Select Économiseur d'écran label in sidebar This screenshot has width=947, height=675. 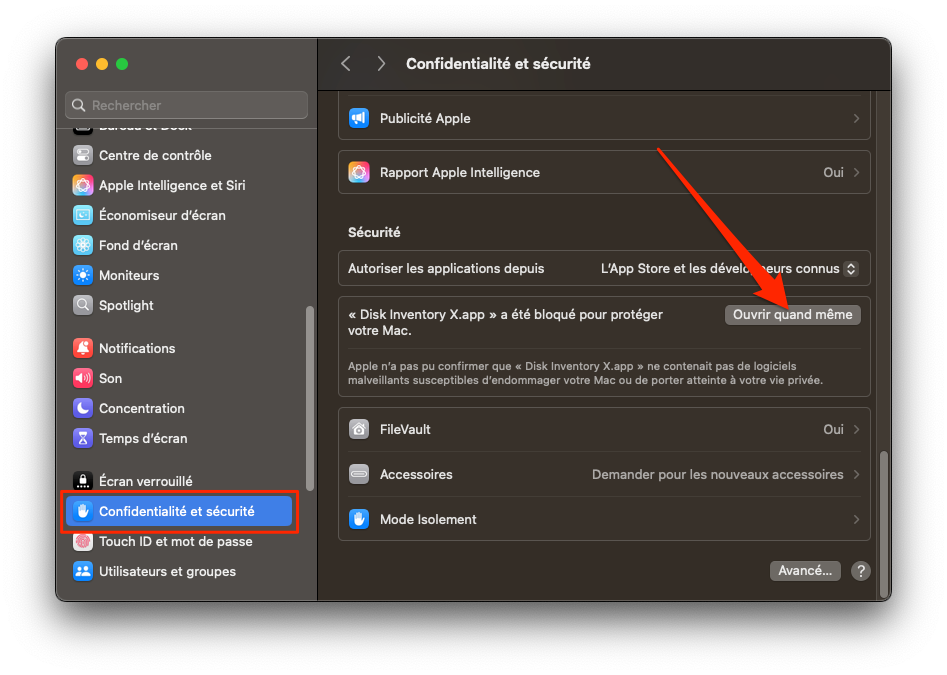[x=162, y=216]
